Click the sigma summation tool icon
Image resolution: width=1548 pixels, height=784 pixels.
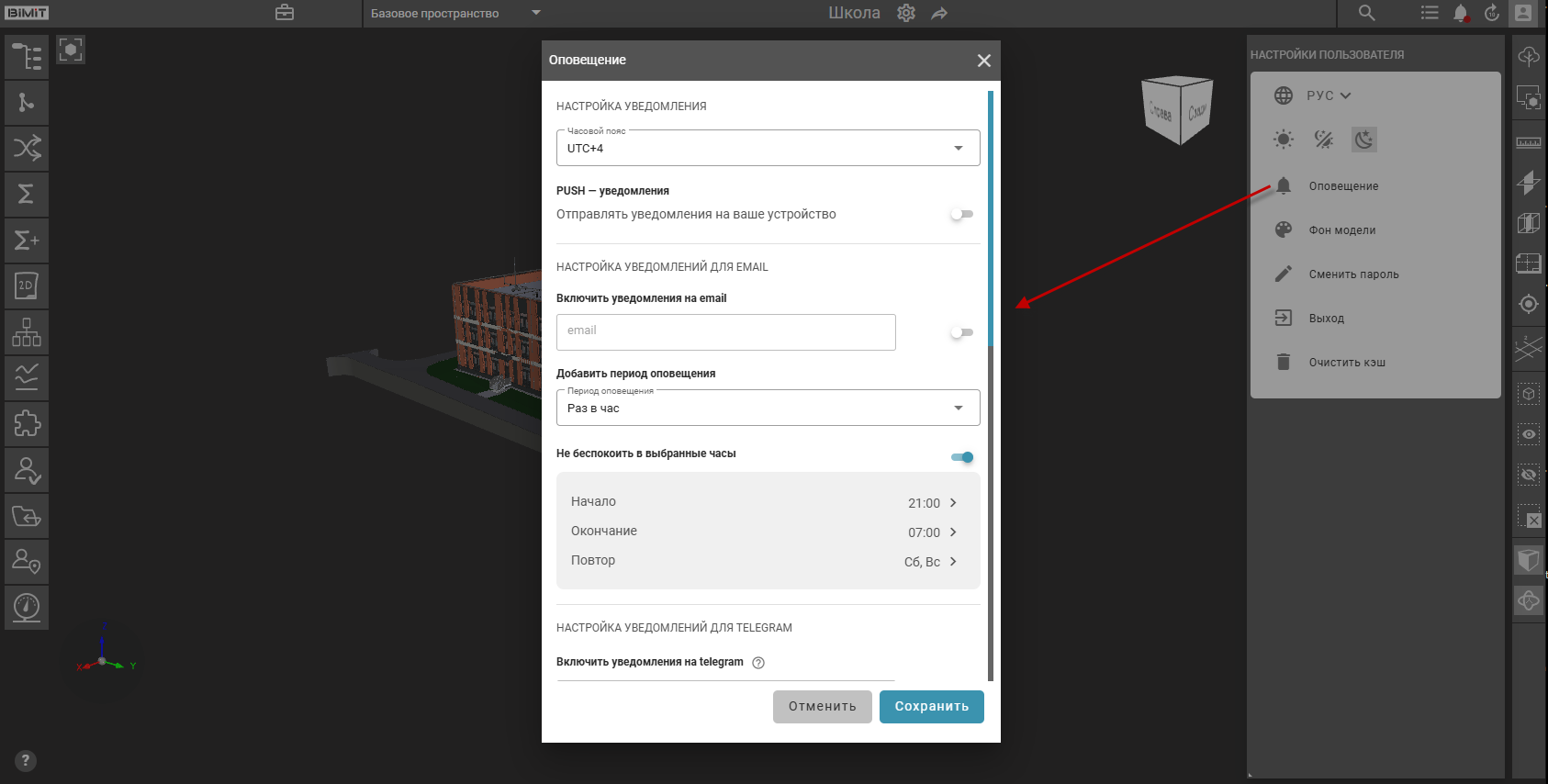(27, 194)
